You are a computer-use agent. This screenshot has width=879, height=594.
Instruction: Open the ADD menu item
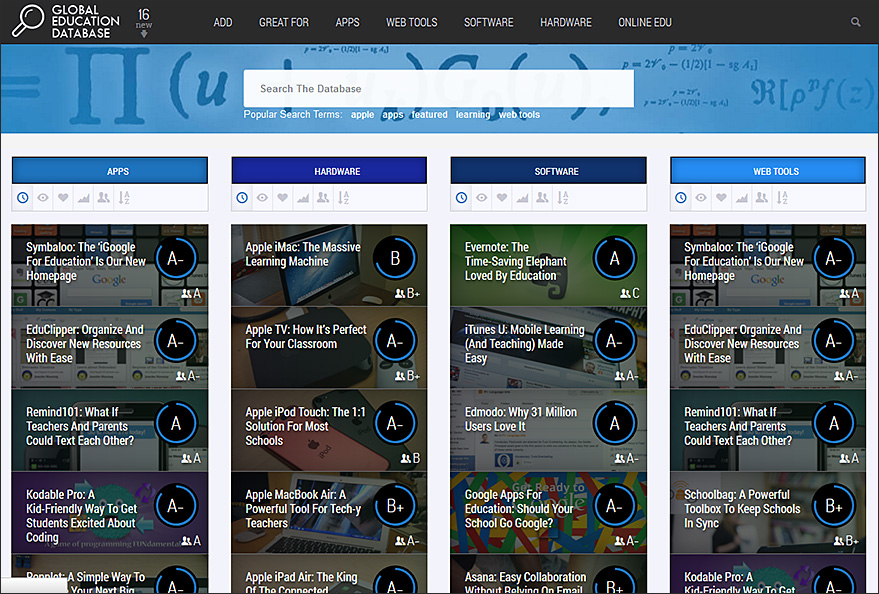point(223,22)
